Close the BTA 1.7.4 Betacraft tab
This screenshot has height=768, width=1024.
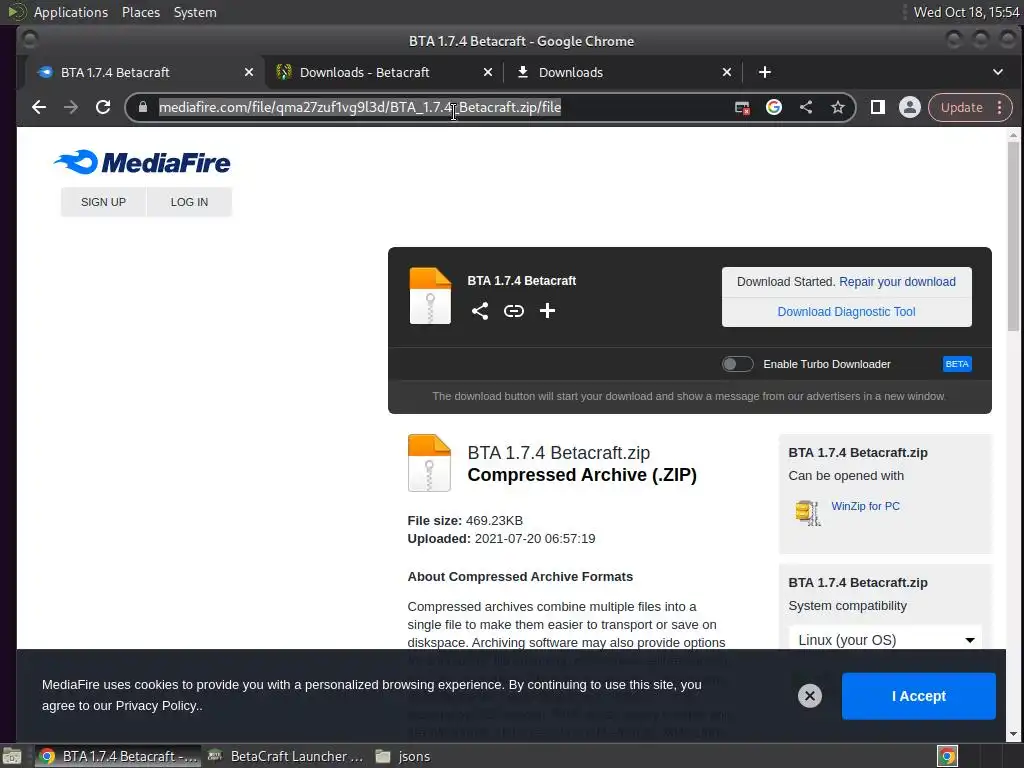tap(249, 72)
